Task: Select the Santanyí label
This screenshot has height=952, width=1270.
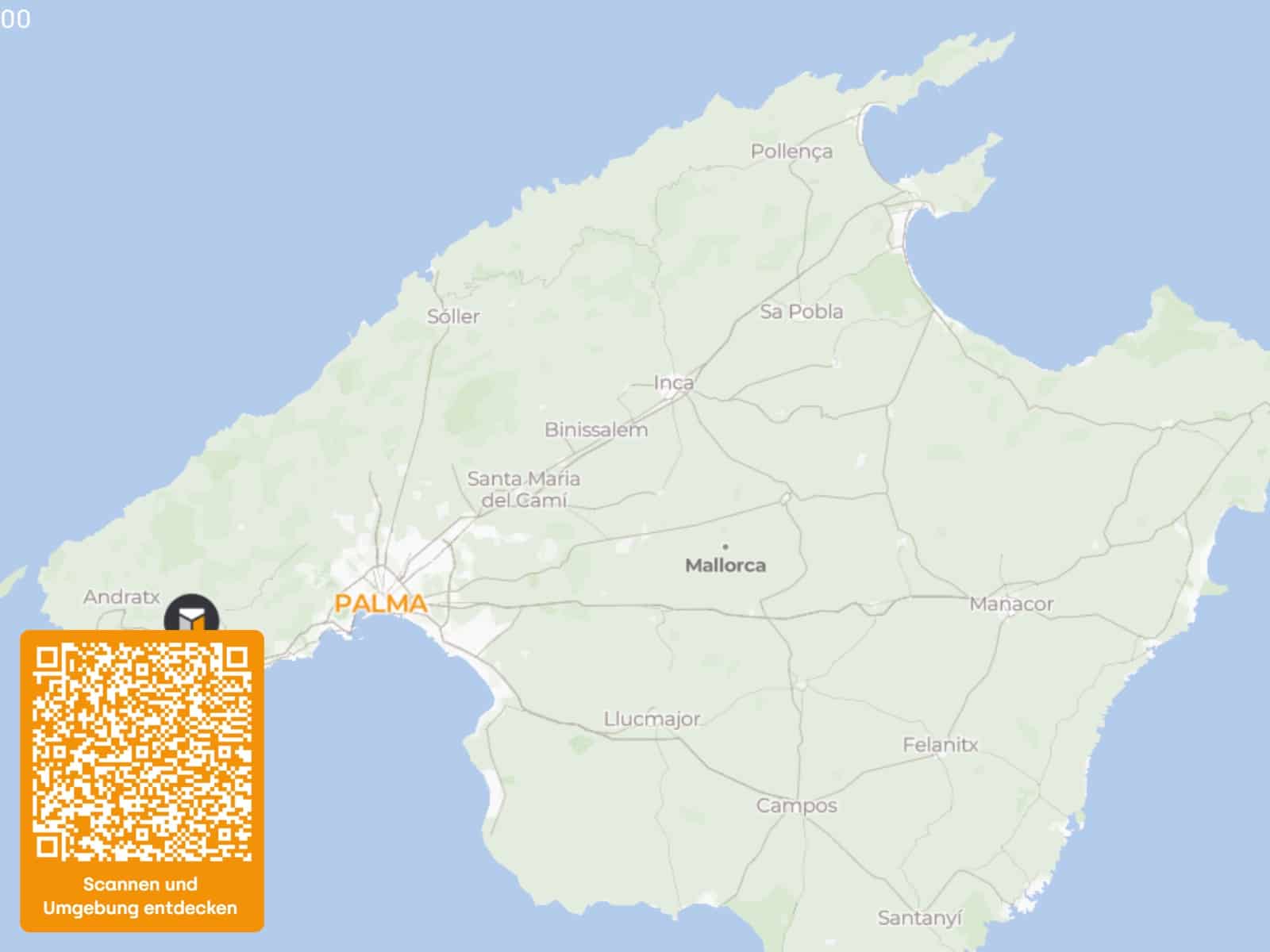Action: [919, 918]
